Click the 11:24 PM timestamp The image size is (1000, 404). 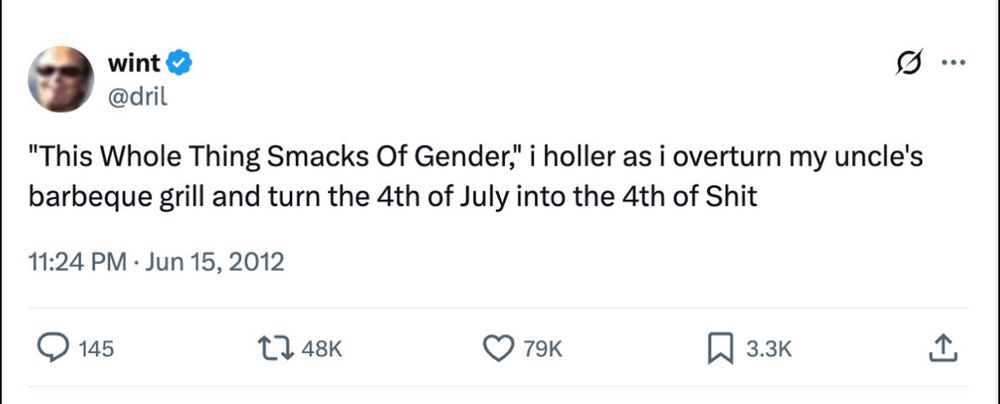pos(74,264)
